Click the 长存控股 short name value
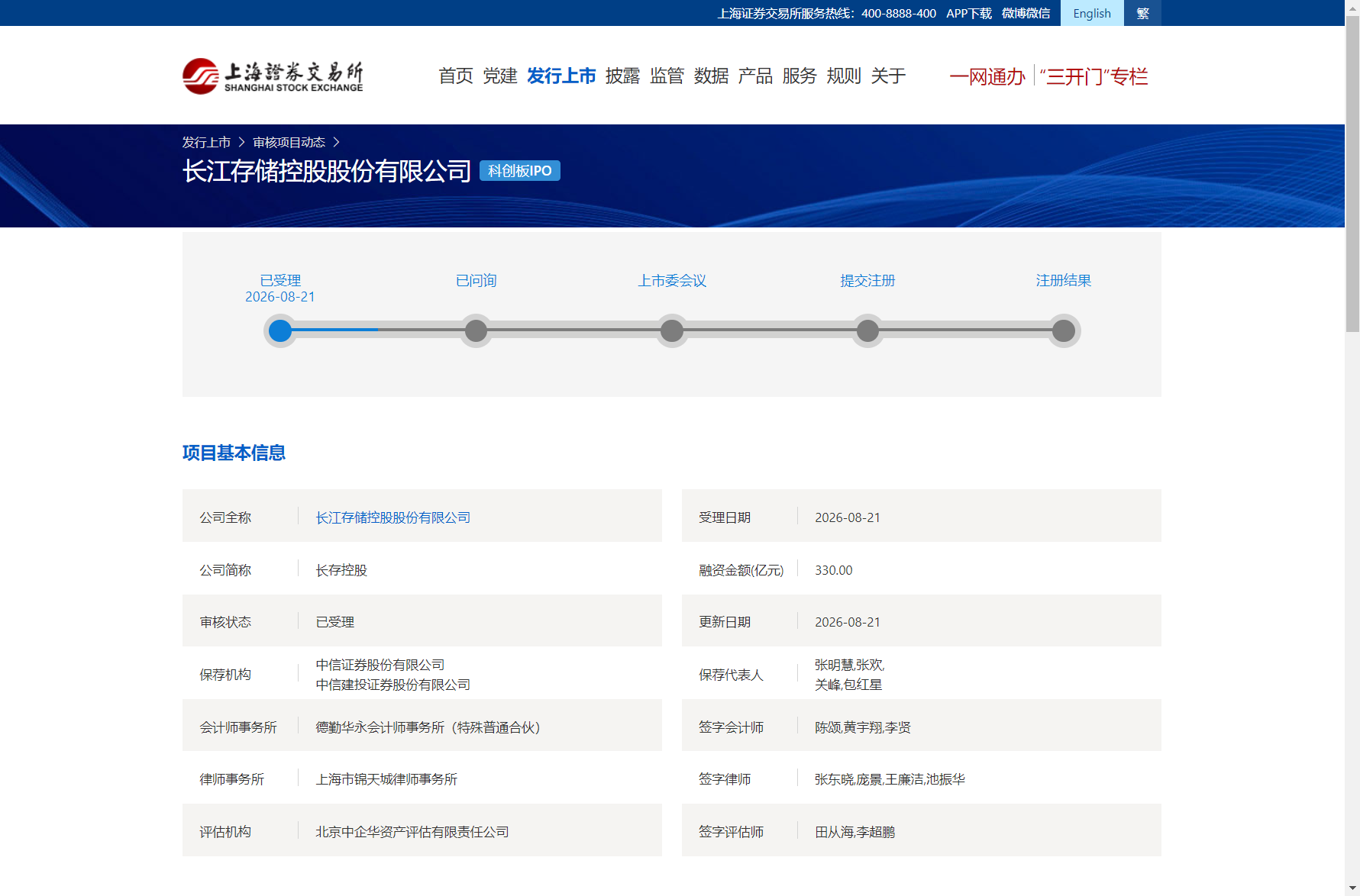Viewport: 1360px width, 896px height. coord(341,570)
